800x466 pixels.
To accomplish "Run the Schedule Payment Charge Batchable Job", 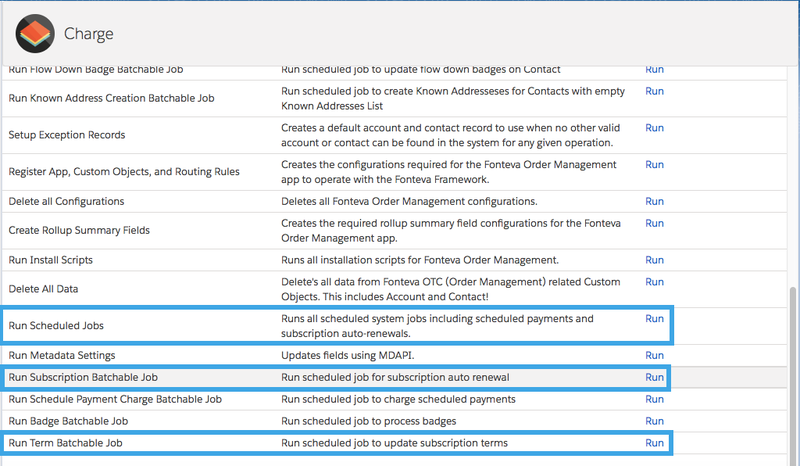I will [x=654, y=399].
